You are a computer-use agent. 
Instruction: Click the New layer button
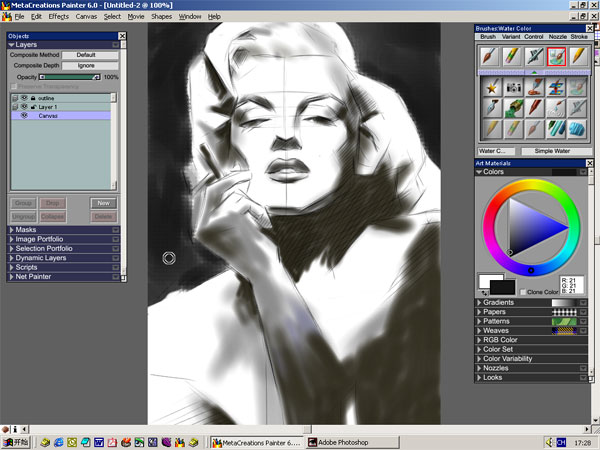tap(104, 203)
